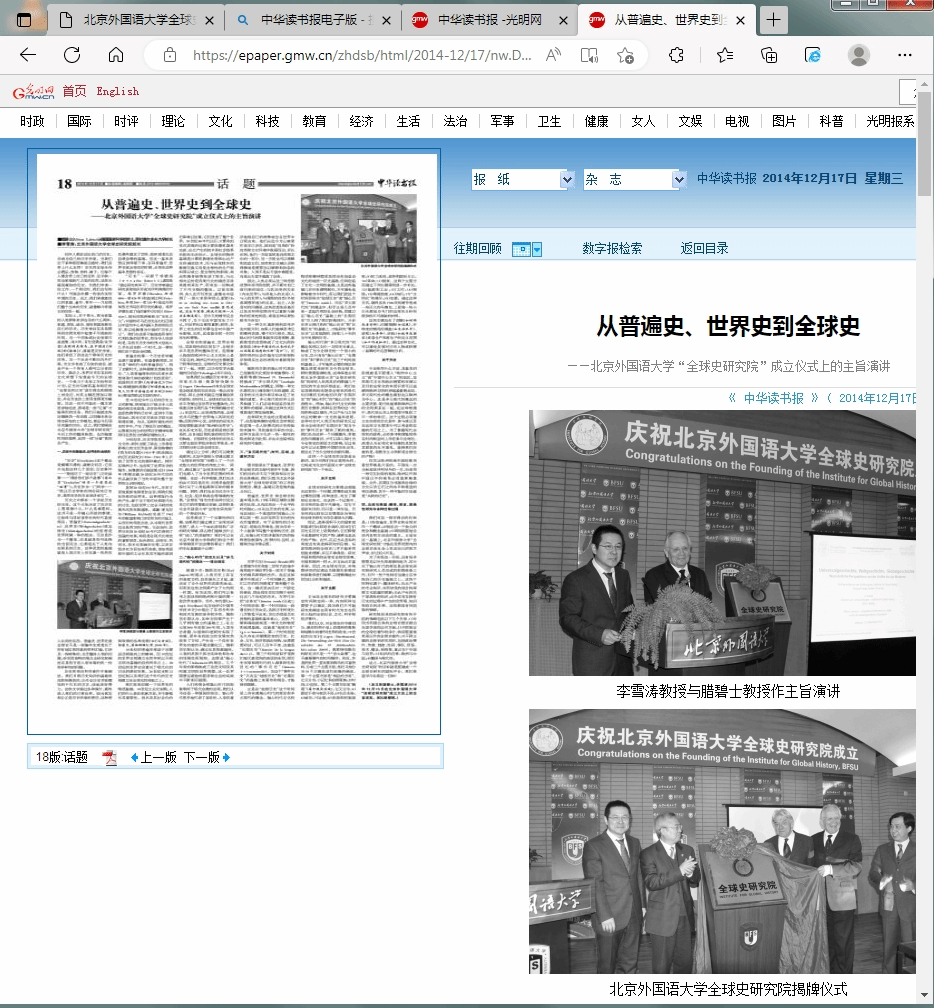Click the user profile avatar icon
The width and height of the screenshot is (934, 1008).
coord(858,56)
